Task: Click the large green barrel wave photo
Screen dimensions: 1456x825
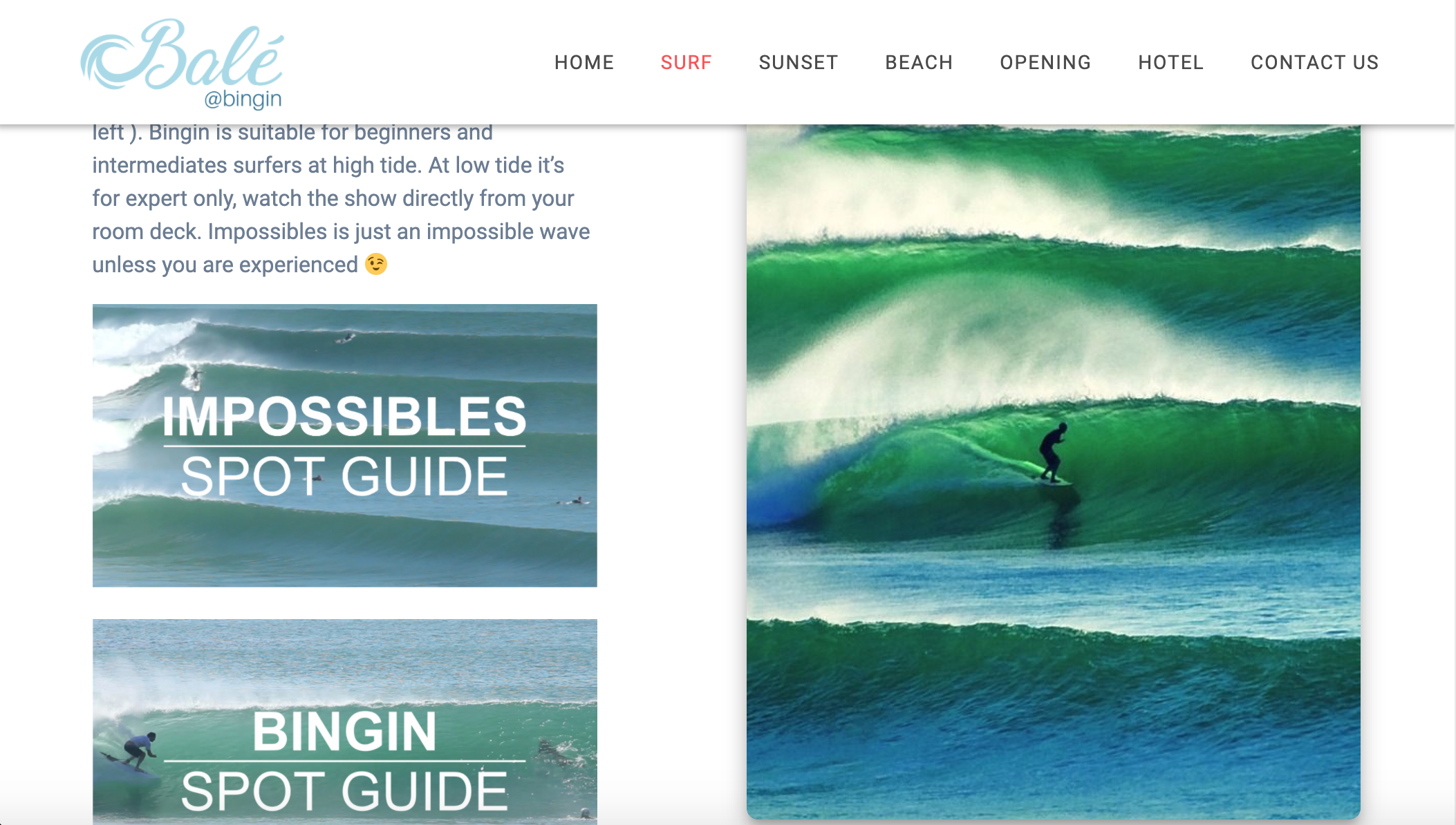Action: [x=1054, y=472]
